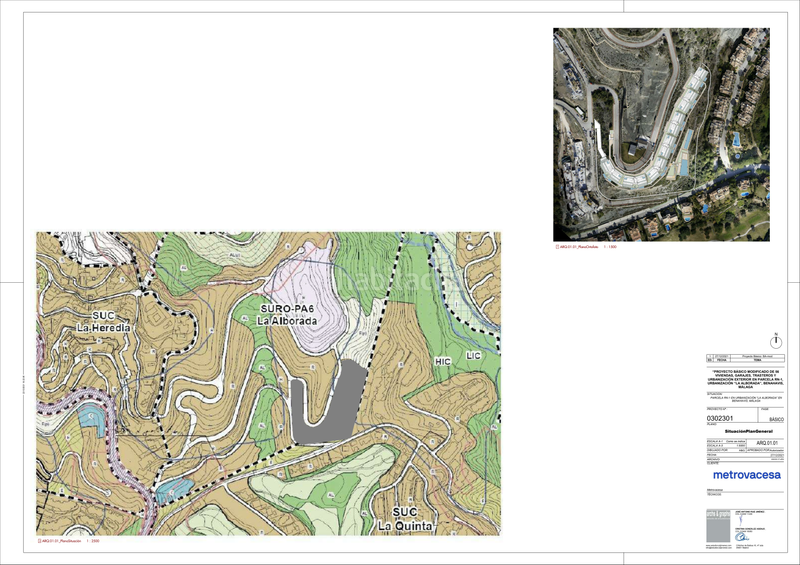The image size is (800, 565).
Task: Click the SUC La Heredia map label
Action: (104, 322)
